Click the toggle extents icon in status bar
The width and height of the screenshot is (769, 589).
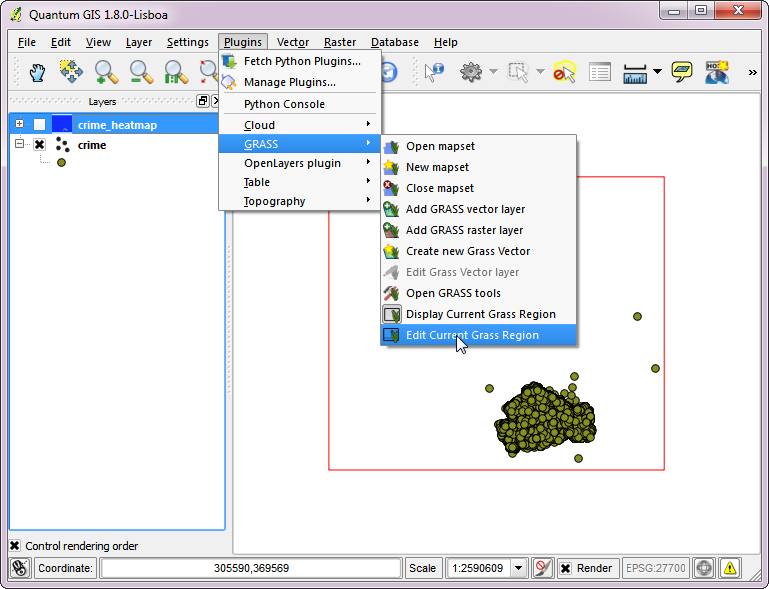[20, 568]
